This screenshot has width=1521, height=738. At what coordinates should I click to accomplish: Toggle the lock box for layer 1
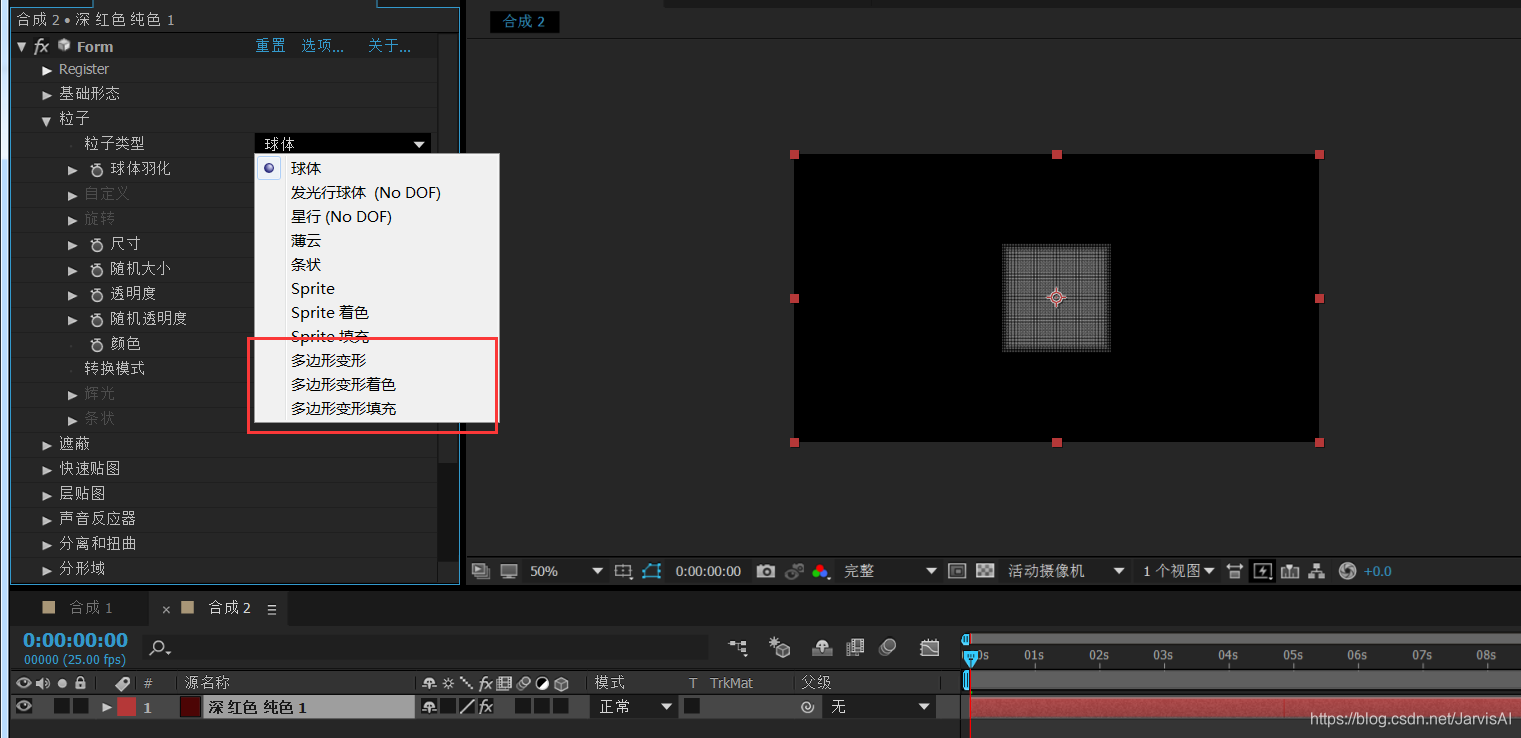(80, 706)
